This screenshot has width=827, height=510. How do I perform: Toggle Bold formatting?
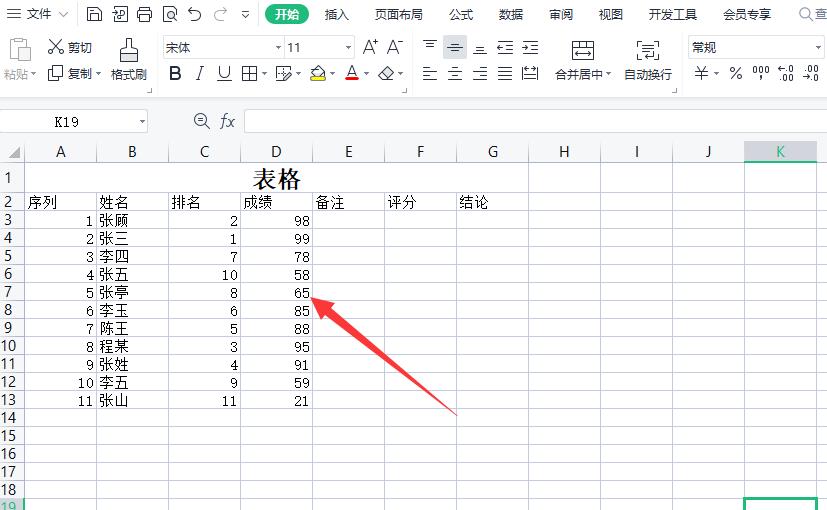tap(175, 74)
